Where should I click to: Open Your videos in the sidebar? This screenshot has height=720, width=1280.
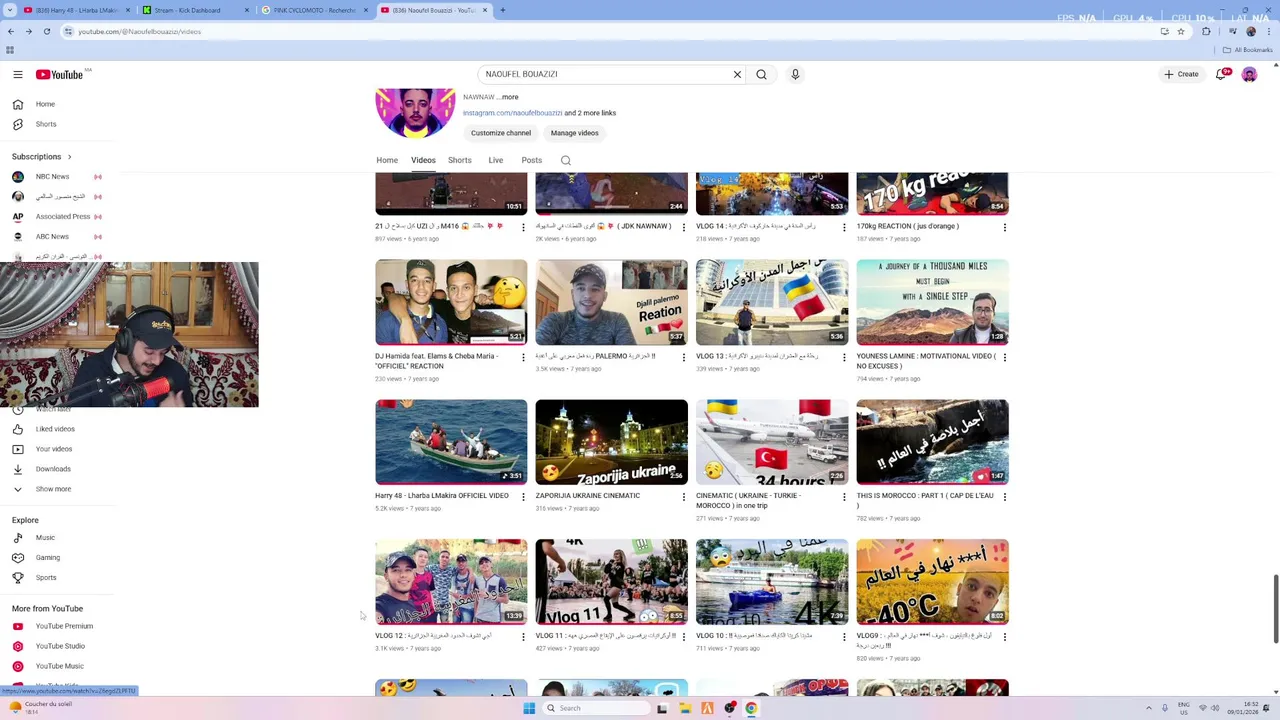[54, 449]
